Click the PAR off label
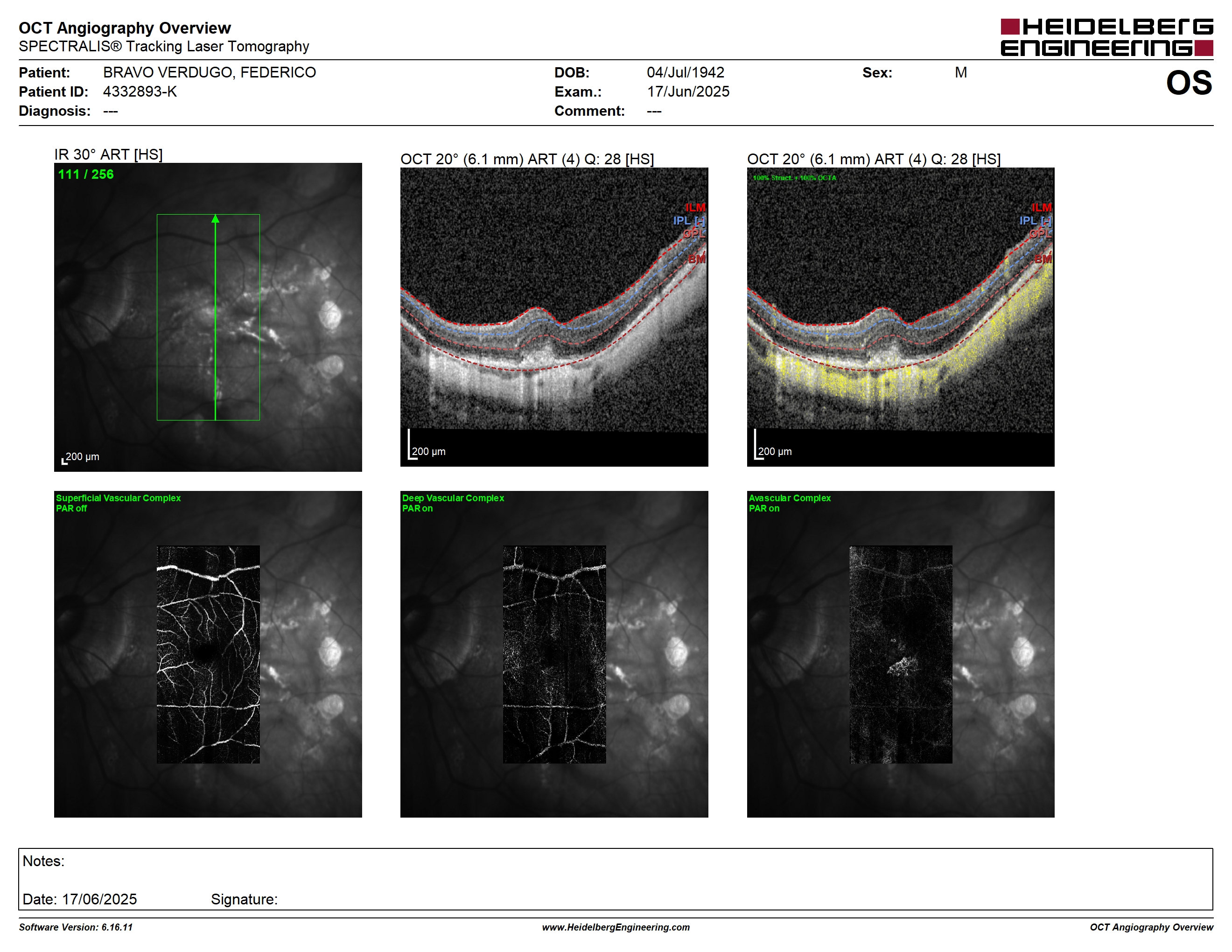The width and height of the screenshot is (1232, 952). [x=71, y=508]
